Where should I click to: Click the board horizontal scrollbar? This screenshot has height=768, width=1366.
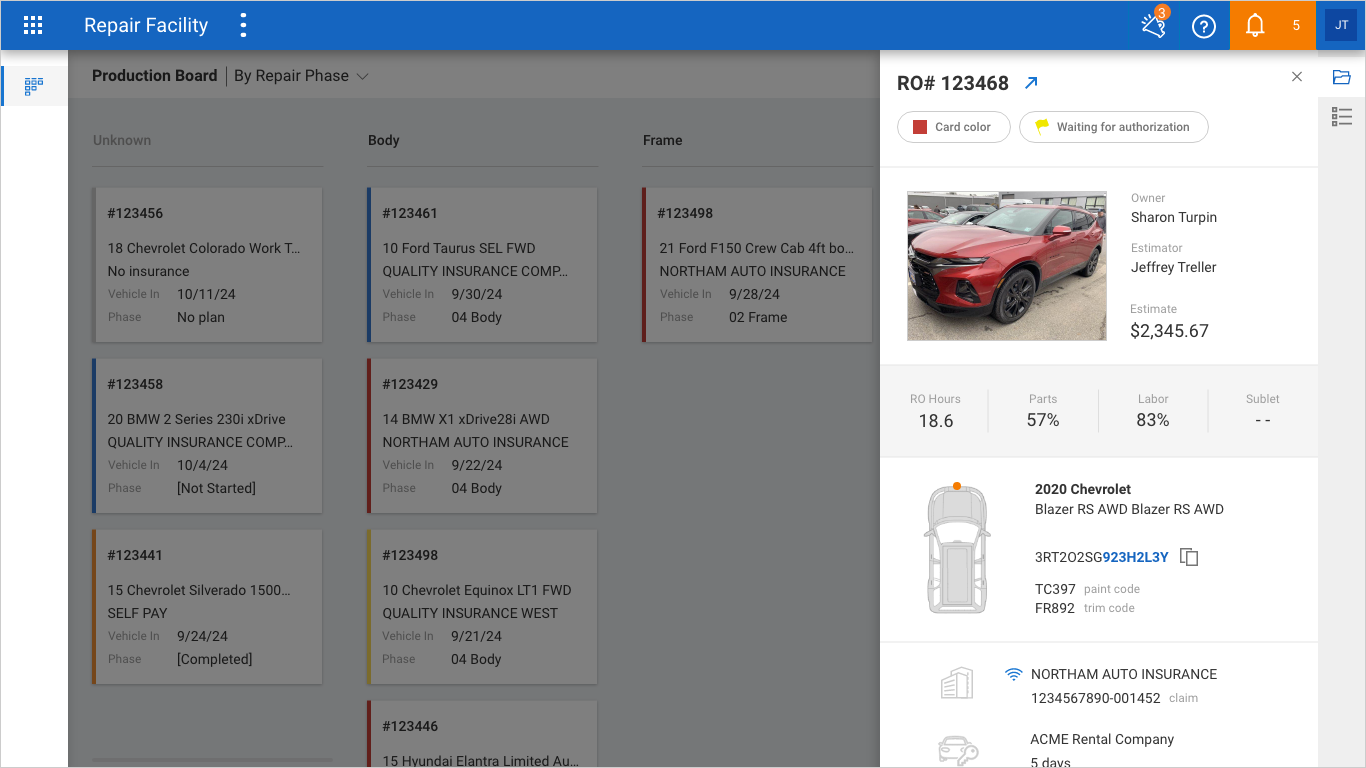pyautogui.click(x=212, y=761)
